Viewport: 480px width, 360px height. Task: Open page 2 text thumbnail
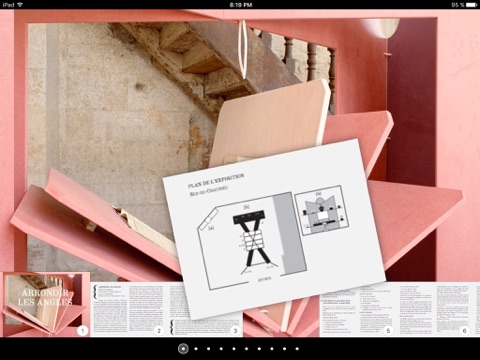[x=128, y=309]
